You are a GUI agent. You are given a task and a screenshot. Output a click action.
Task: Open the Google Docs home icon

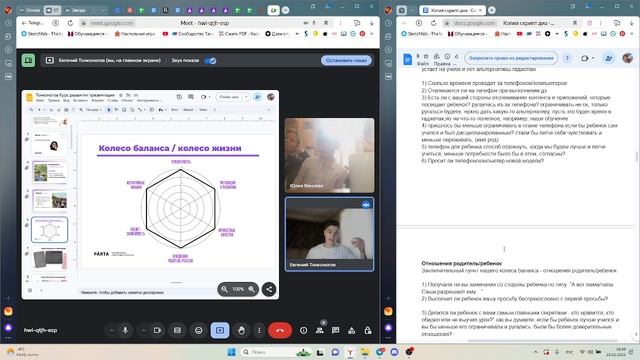[x=407, y=59]
